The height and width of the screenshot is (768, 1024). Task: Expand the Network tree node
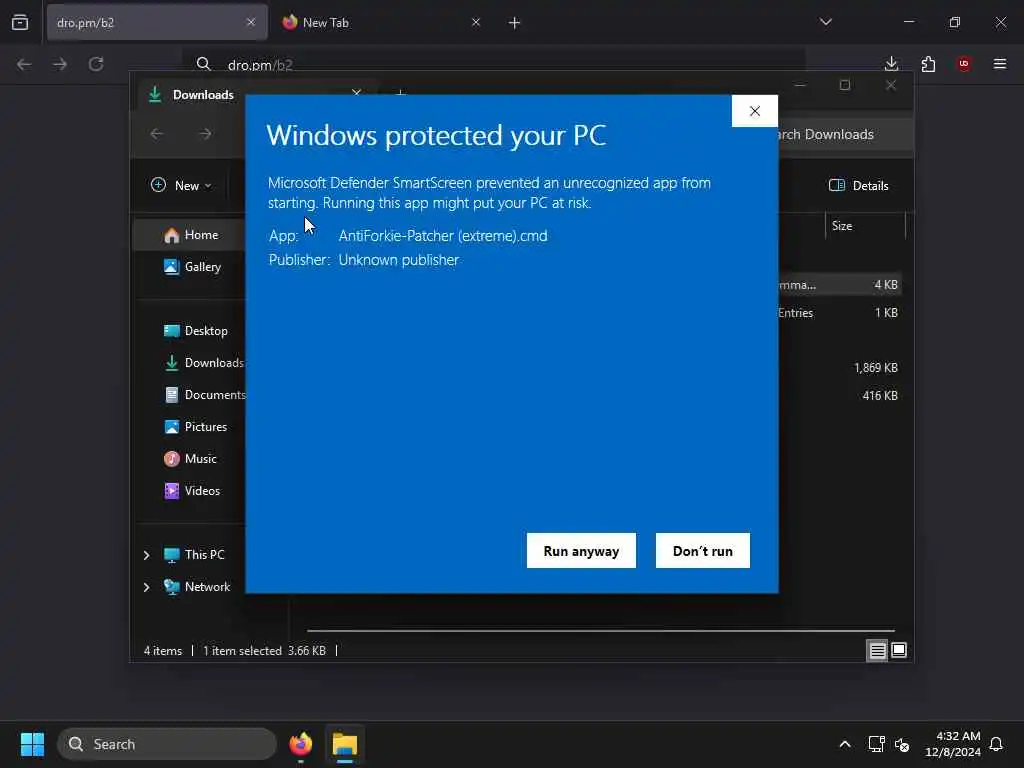(x=146, y=587)
